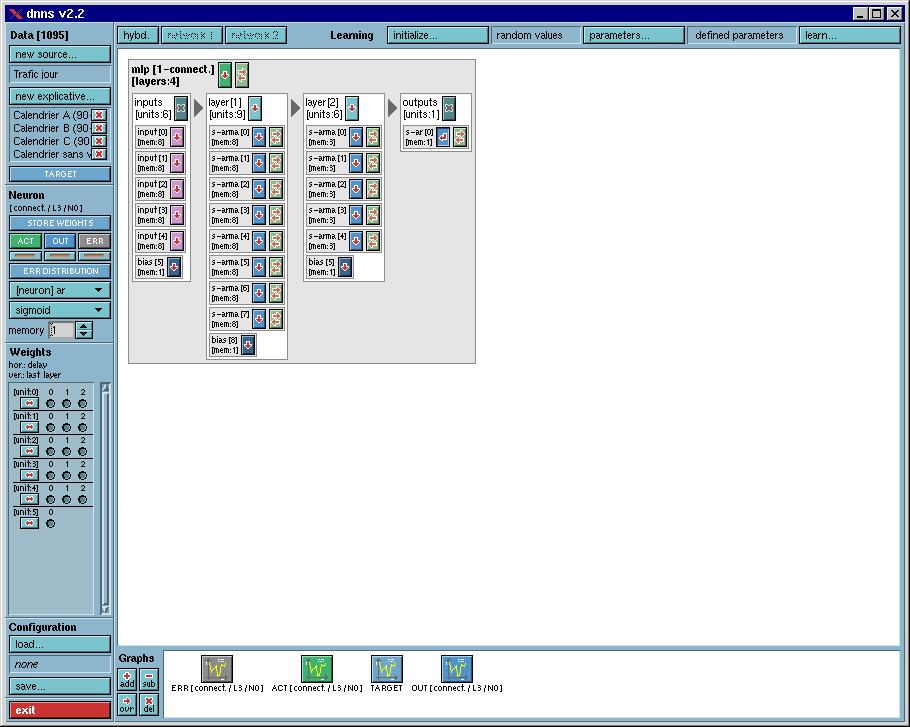Select the TARGET graph icon

386,669
